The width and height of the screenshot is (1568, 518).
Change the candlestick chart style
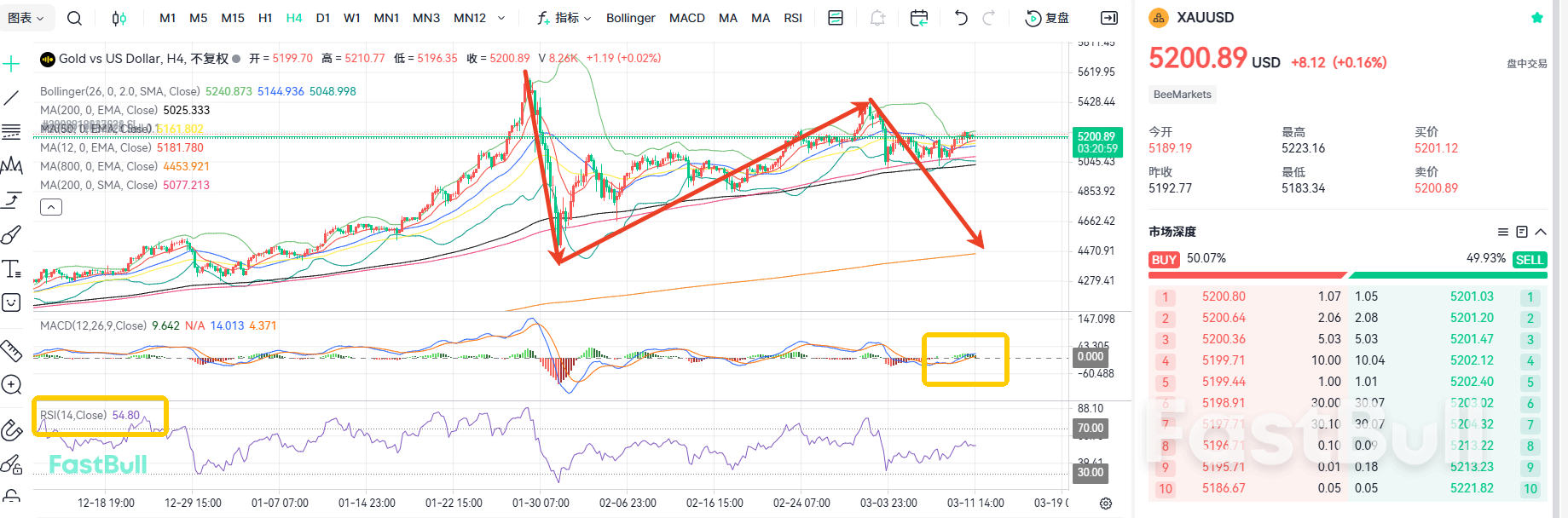coord(119,18)
